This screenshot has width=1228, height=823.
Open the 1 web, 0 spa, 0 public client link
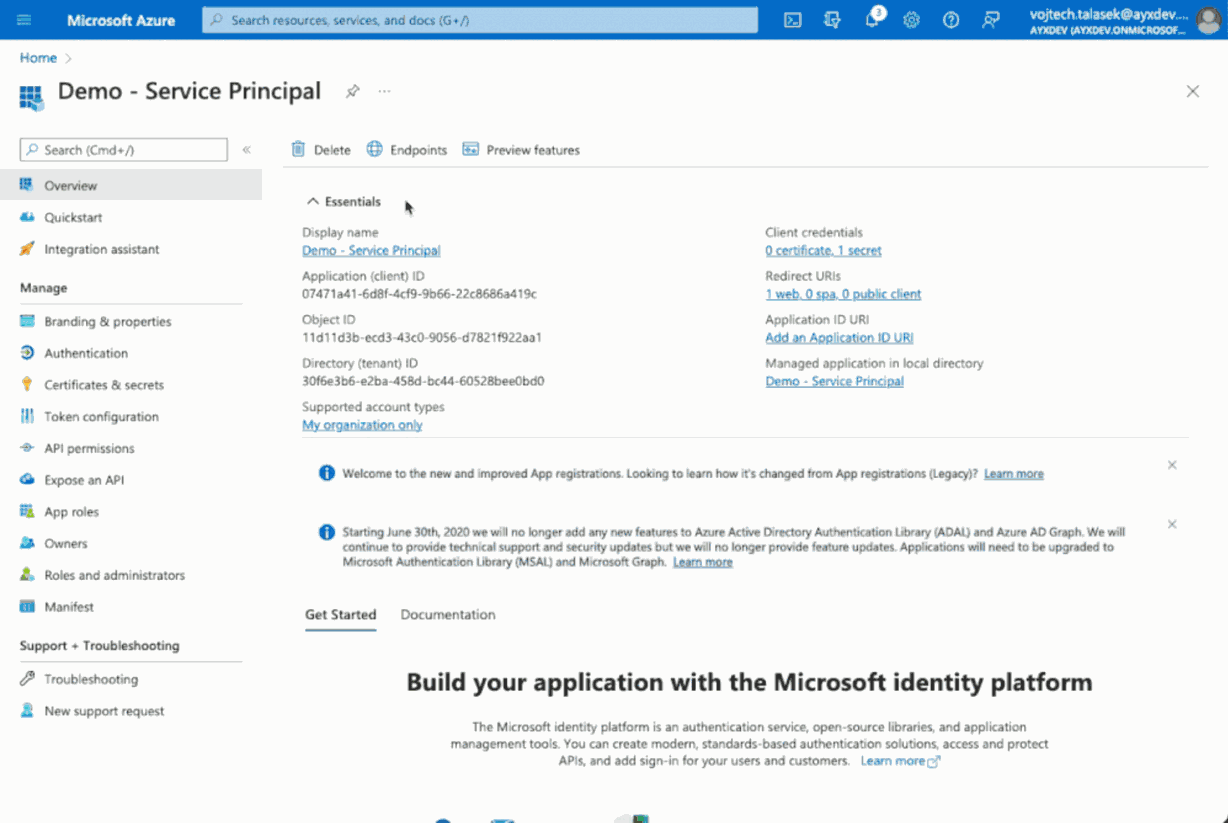(843, 294)
